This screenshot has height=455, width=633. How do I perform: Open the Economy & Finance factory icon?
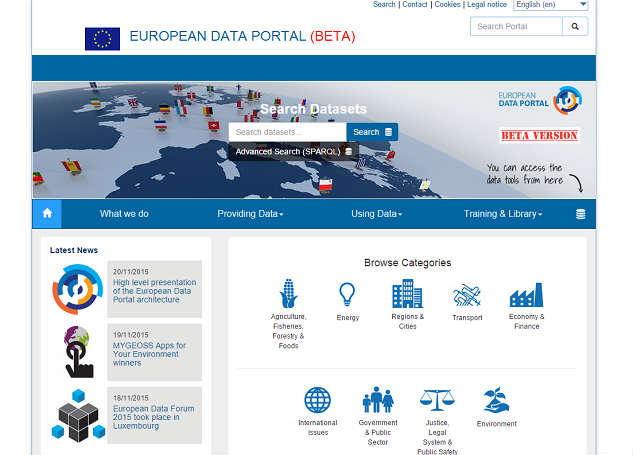[526, 295]
